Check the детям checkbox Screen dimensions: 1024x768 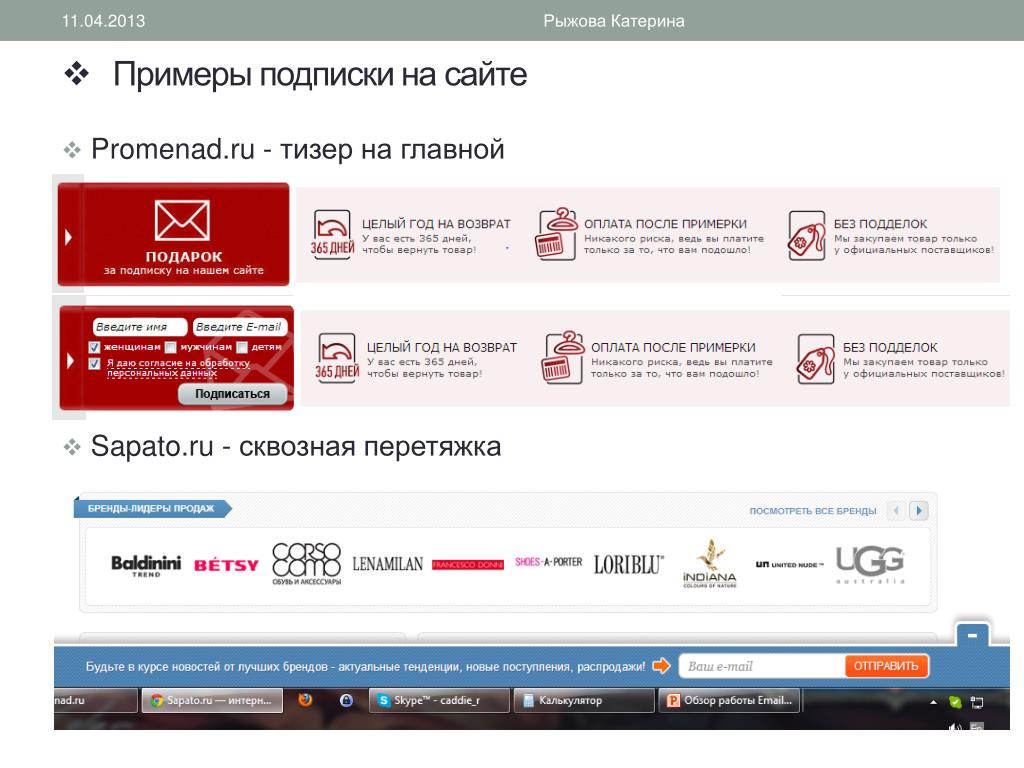(242, 347)
